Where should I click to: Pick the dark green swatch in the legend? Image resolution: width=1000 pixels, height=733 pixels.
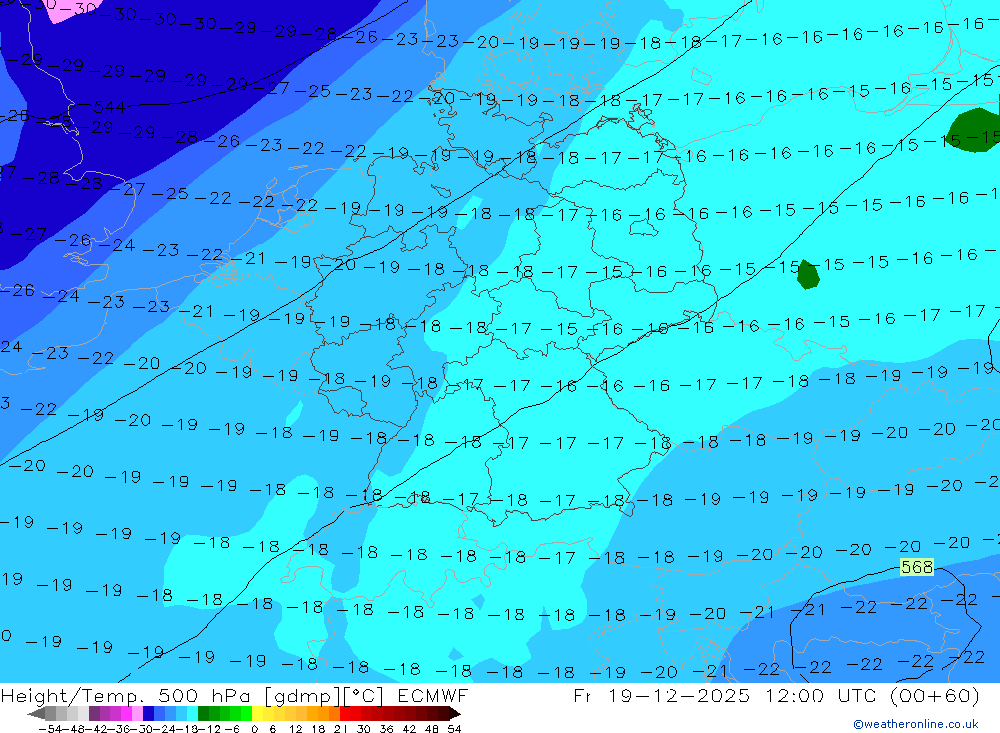[203, 713]
